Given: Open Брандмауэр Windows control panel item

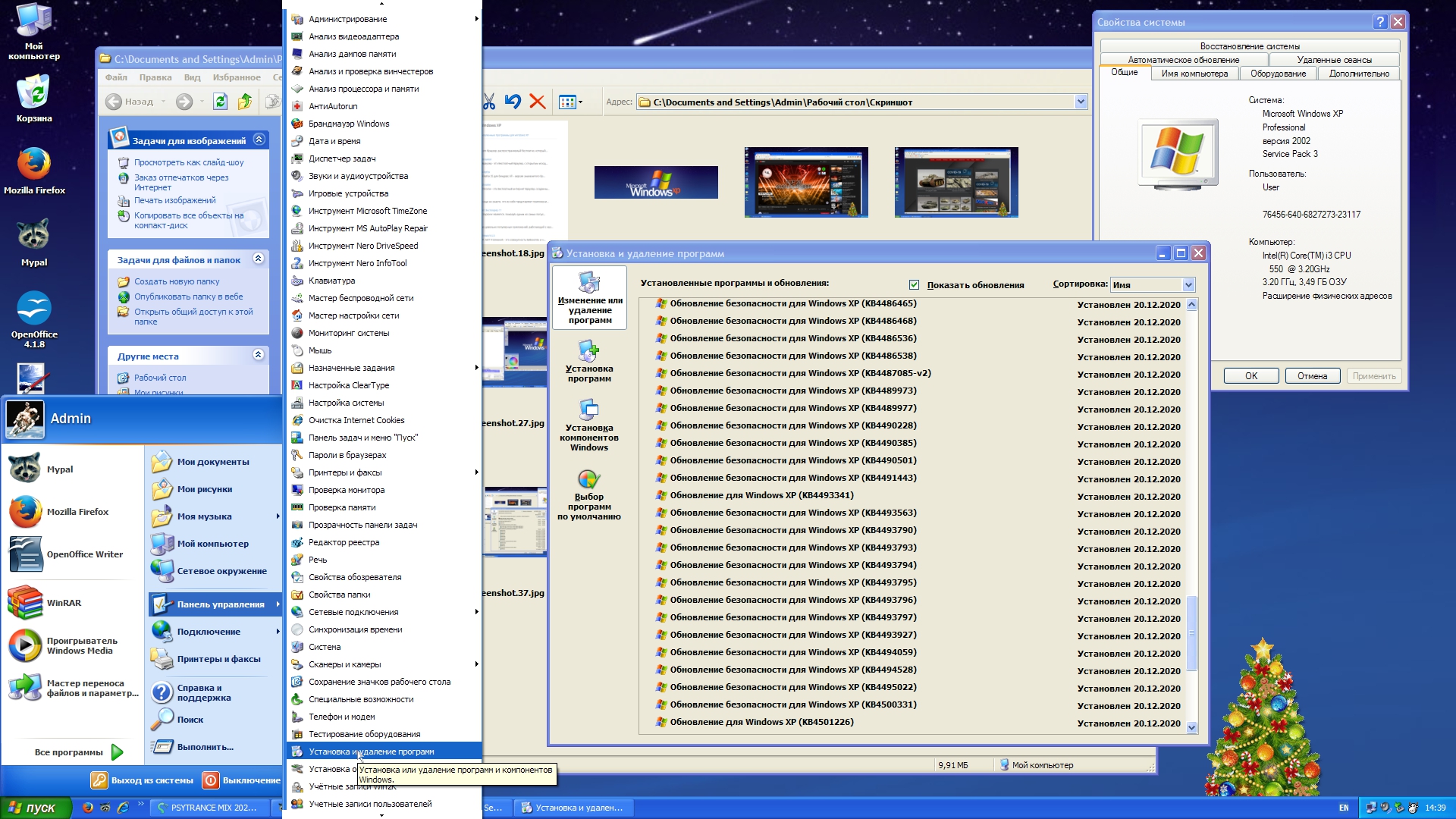Looking at the screenshot, I should (x=349, y=124).
